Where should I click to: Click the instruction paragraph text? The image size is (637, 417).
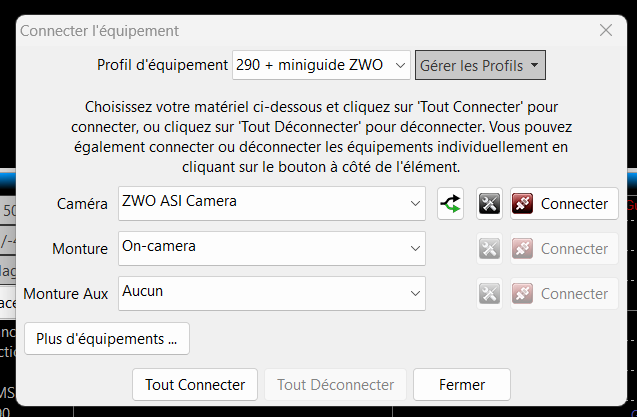click(x=320, y=135)
